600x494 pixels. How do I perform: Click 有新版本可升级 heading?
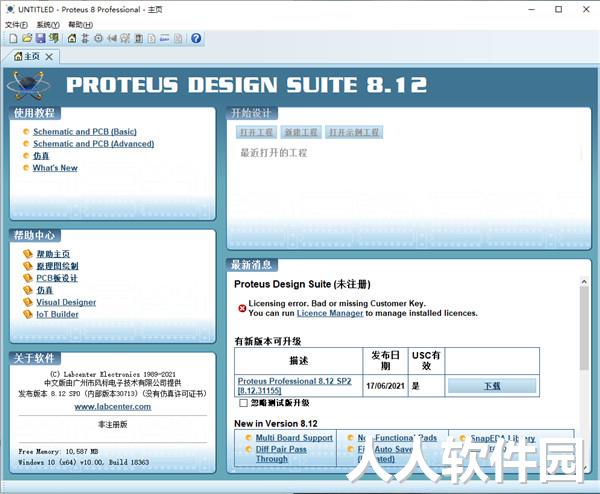(267, 341)
